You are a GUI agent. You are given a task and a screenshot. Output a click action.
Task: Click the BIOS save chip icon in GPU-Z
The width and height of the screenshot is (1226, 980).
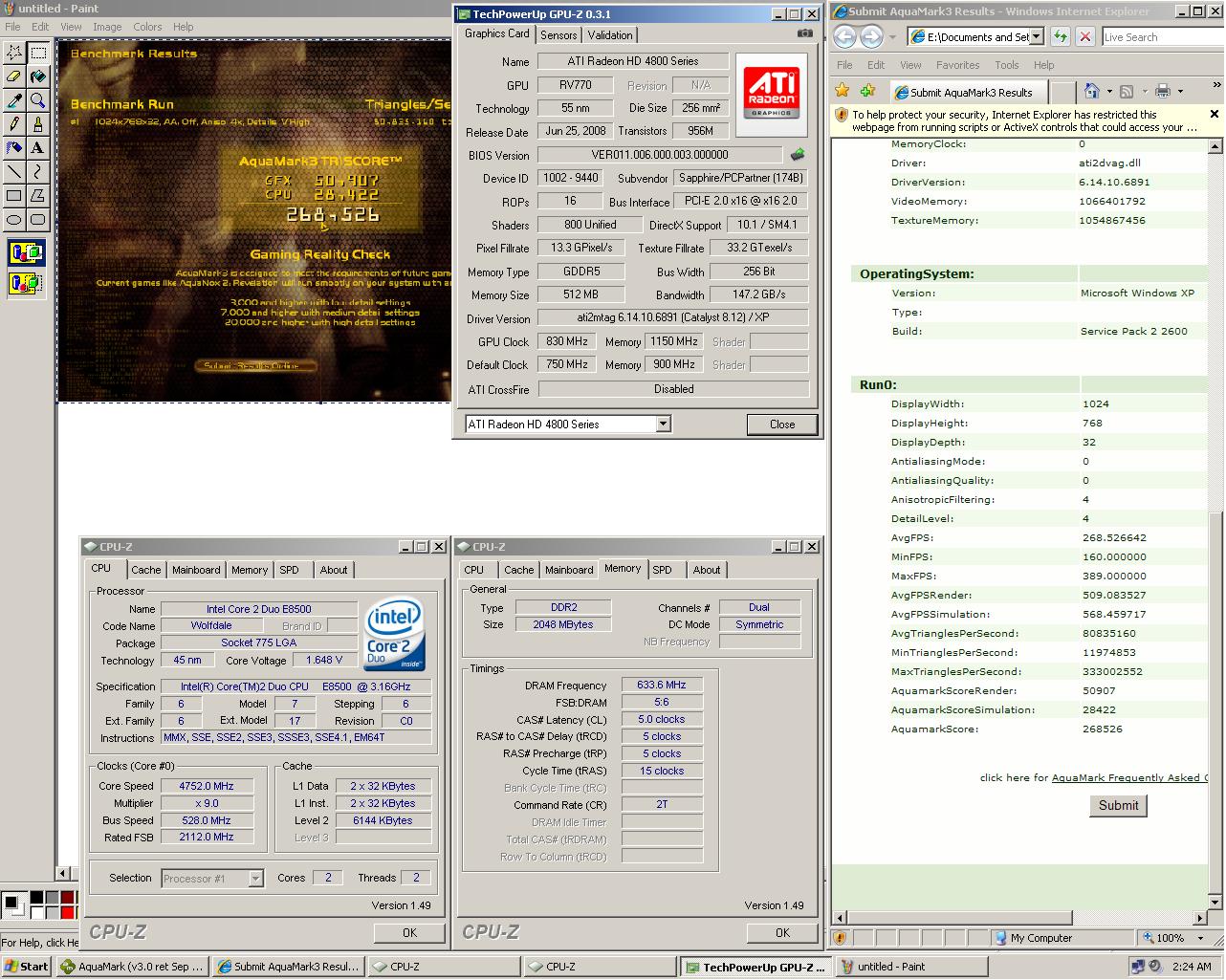[798, 154]
